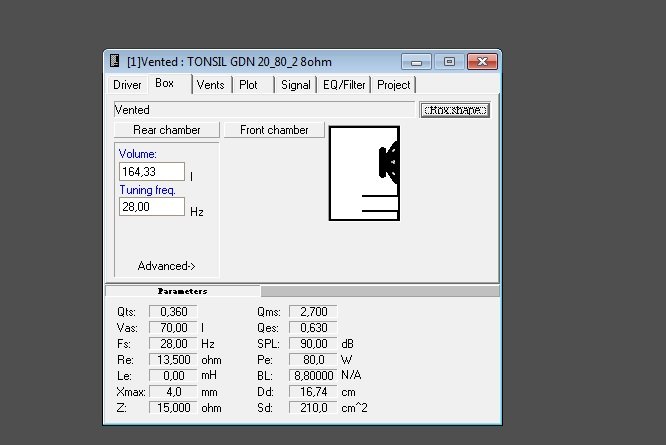Click the Fs value 28,00
The image size is (666, 445).
[173, 344]
